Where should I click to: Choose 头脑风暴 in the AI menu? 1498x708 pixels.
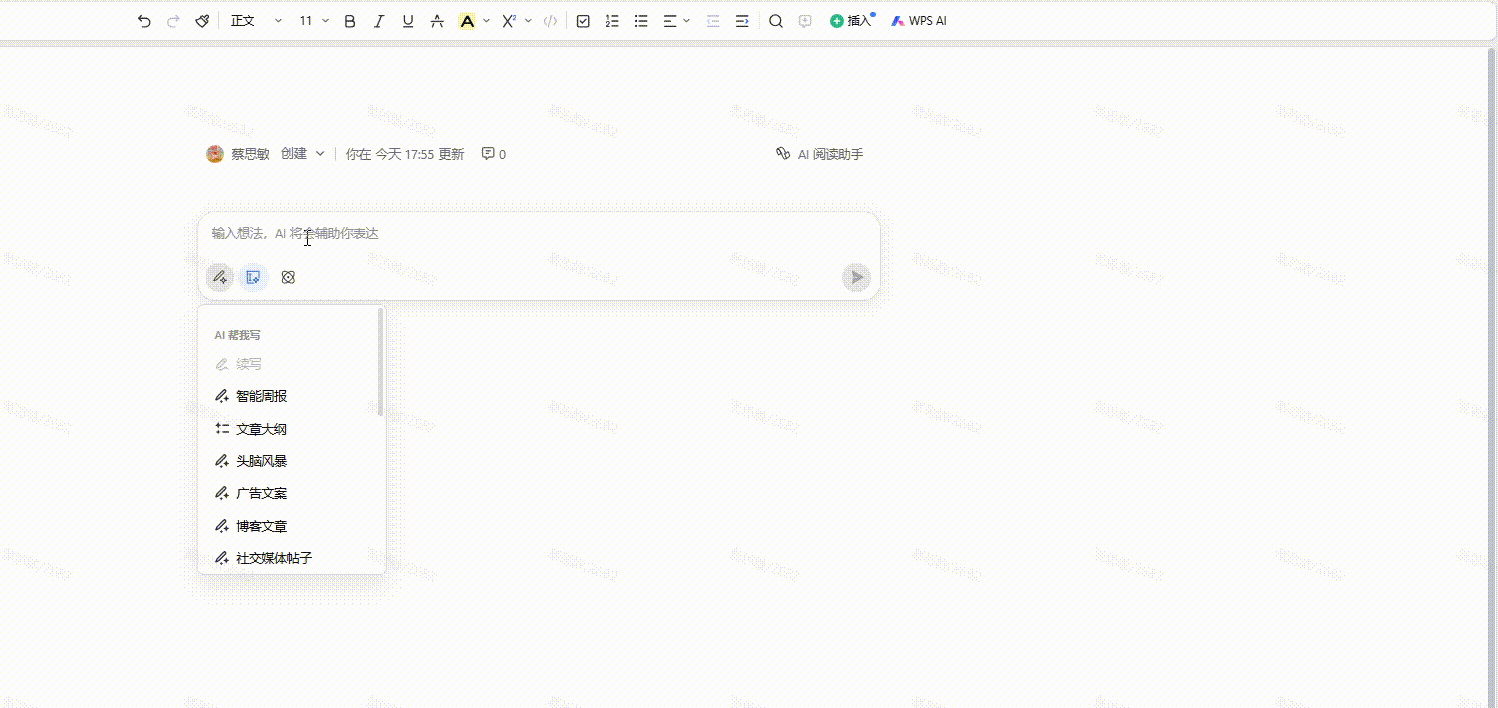click(261, 461)
